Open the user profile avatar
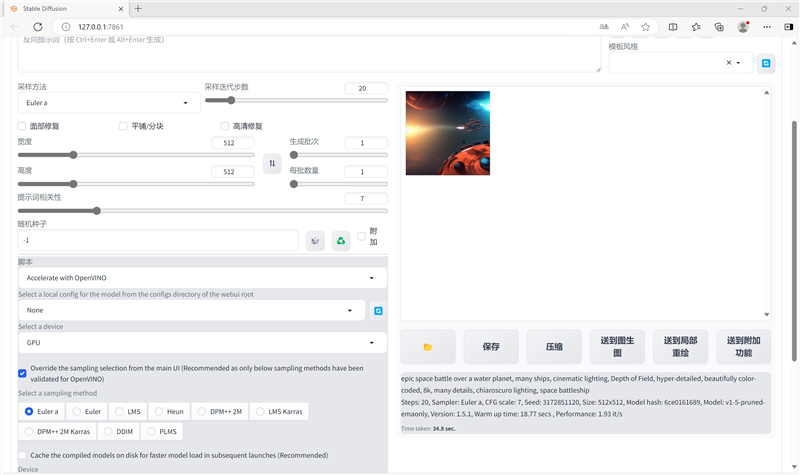Image resolution: width=800 pixels, height=475 pixels. (743, 27)
